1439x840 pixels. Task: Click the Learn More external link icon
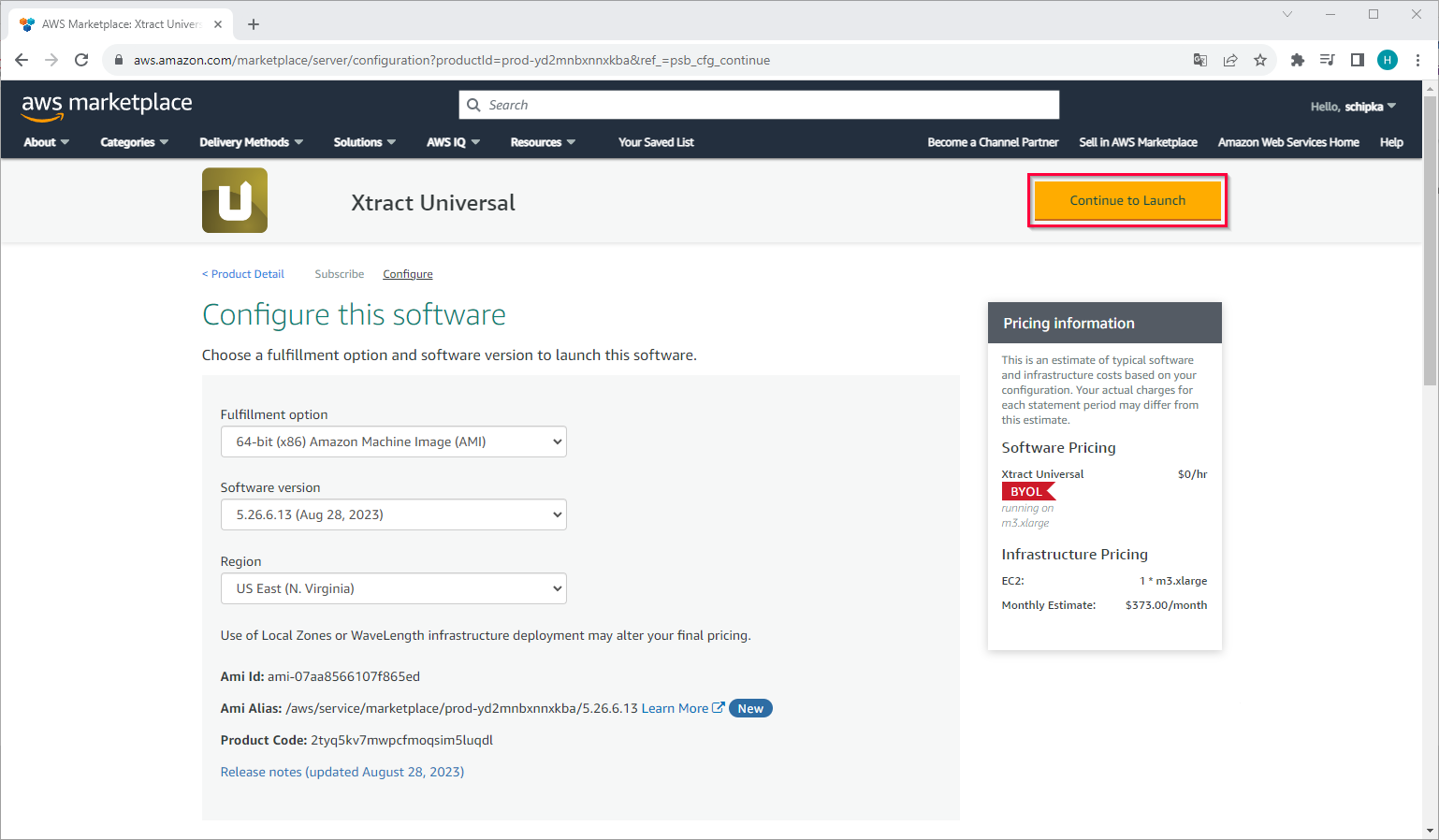point(718,708)
